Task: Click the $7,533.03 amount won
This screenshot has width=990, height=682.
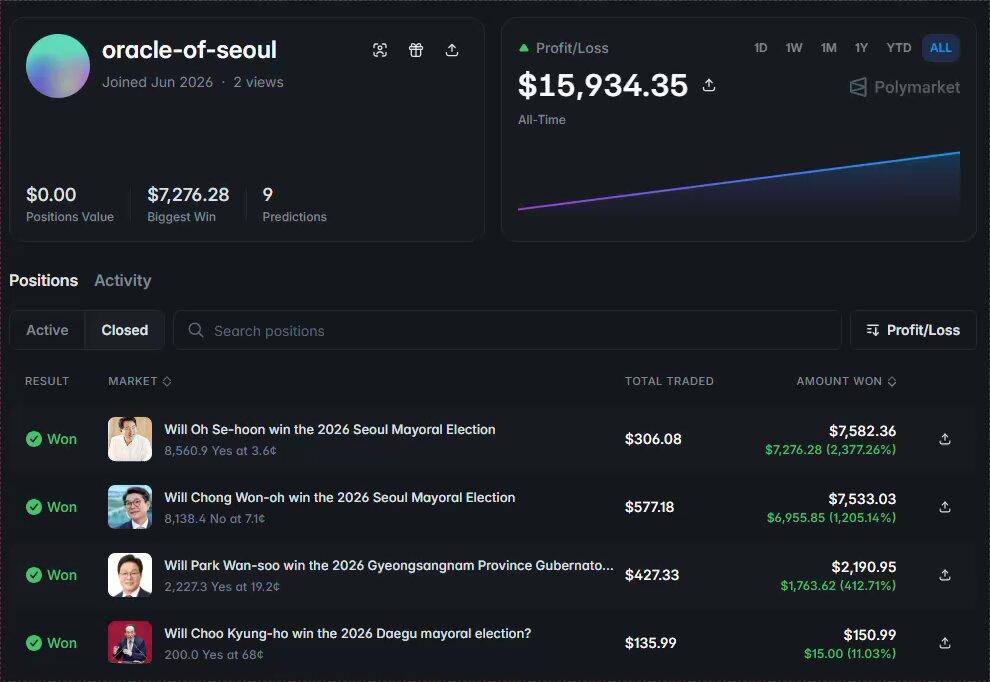Action: (x=862, y=499)
